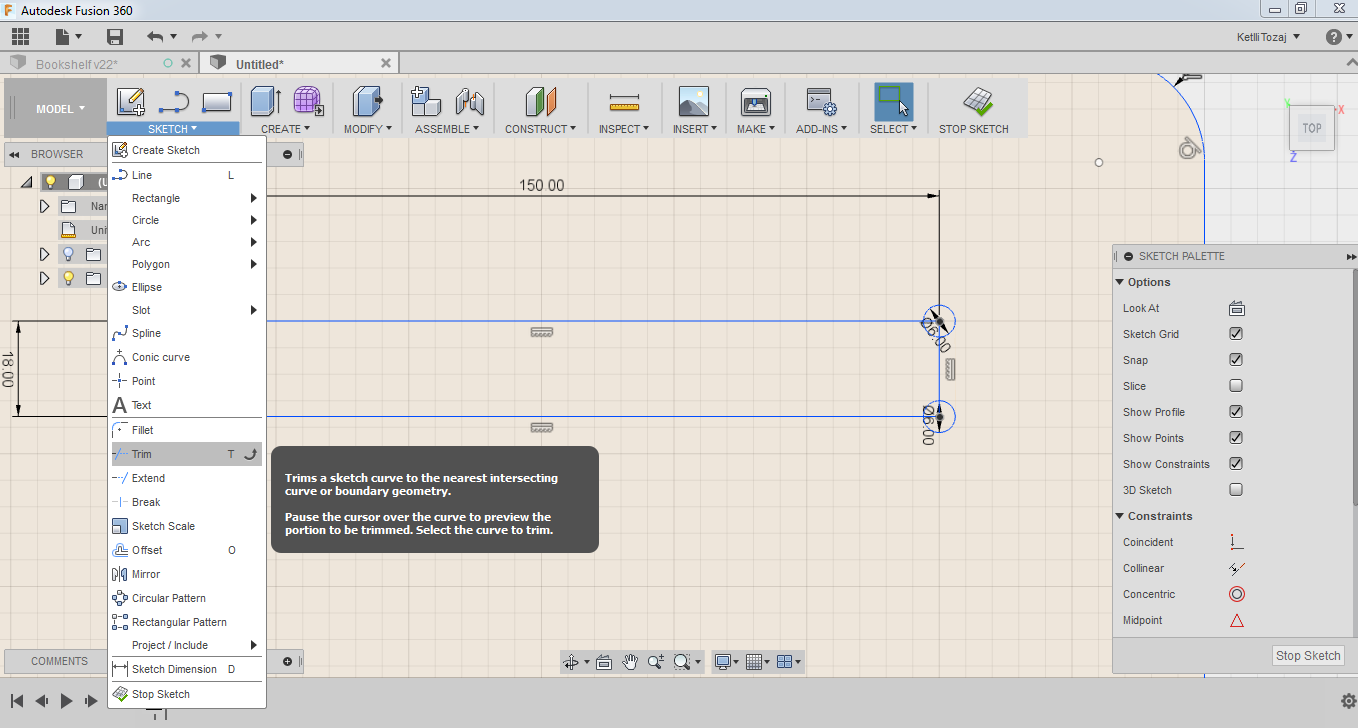Click the Orbit icon in navigation bar
1358x728 pixels.
(572, 661)
